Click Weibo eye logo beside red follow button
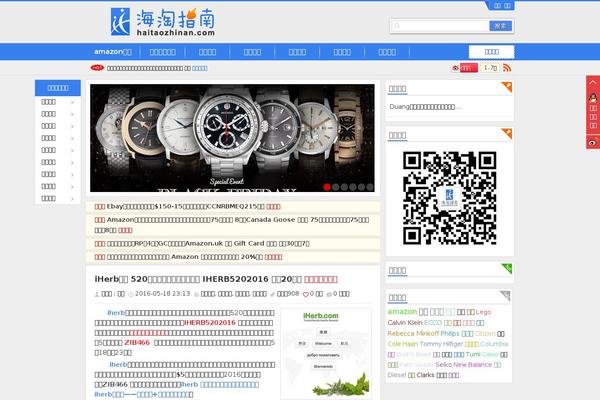600x400 pixels. 455,68
